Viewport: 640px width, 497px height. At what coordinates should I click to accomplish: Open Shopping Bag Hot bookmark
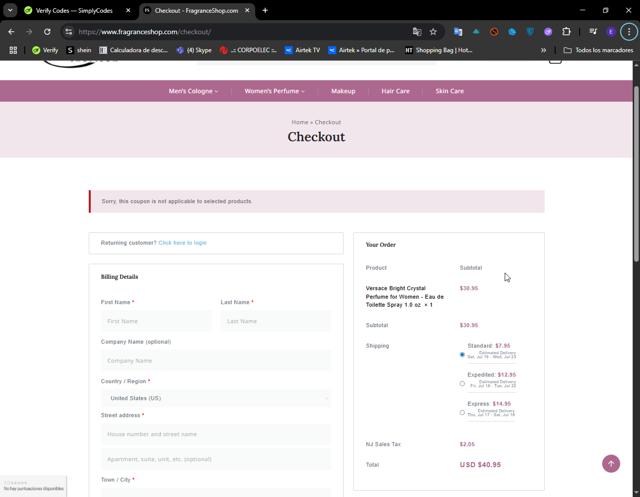439,50
